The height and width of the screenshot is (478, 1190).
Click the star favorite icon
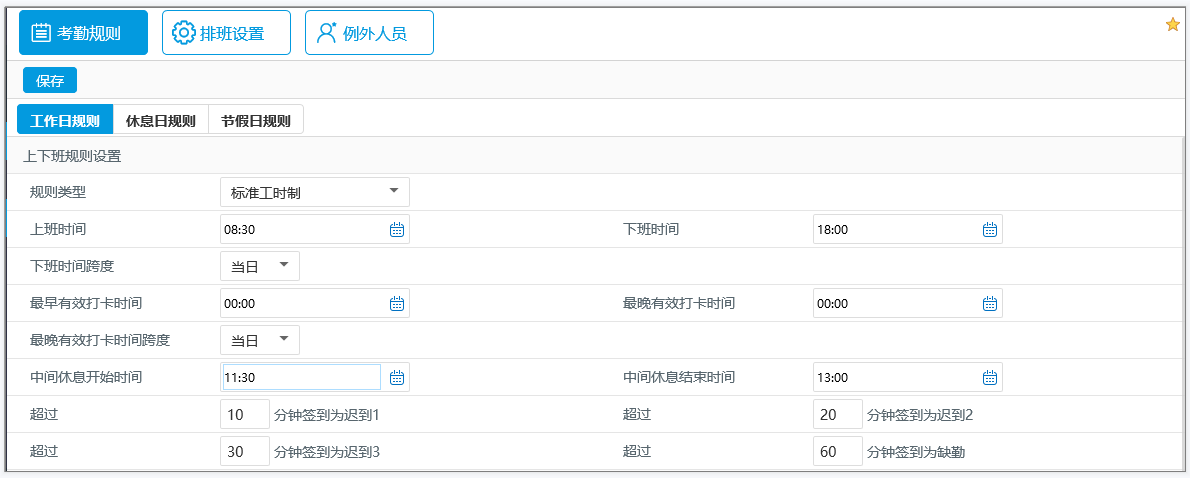click(1173, 25)
